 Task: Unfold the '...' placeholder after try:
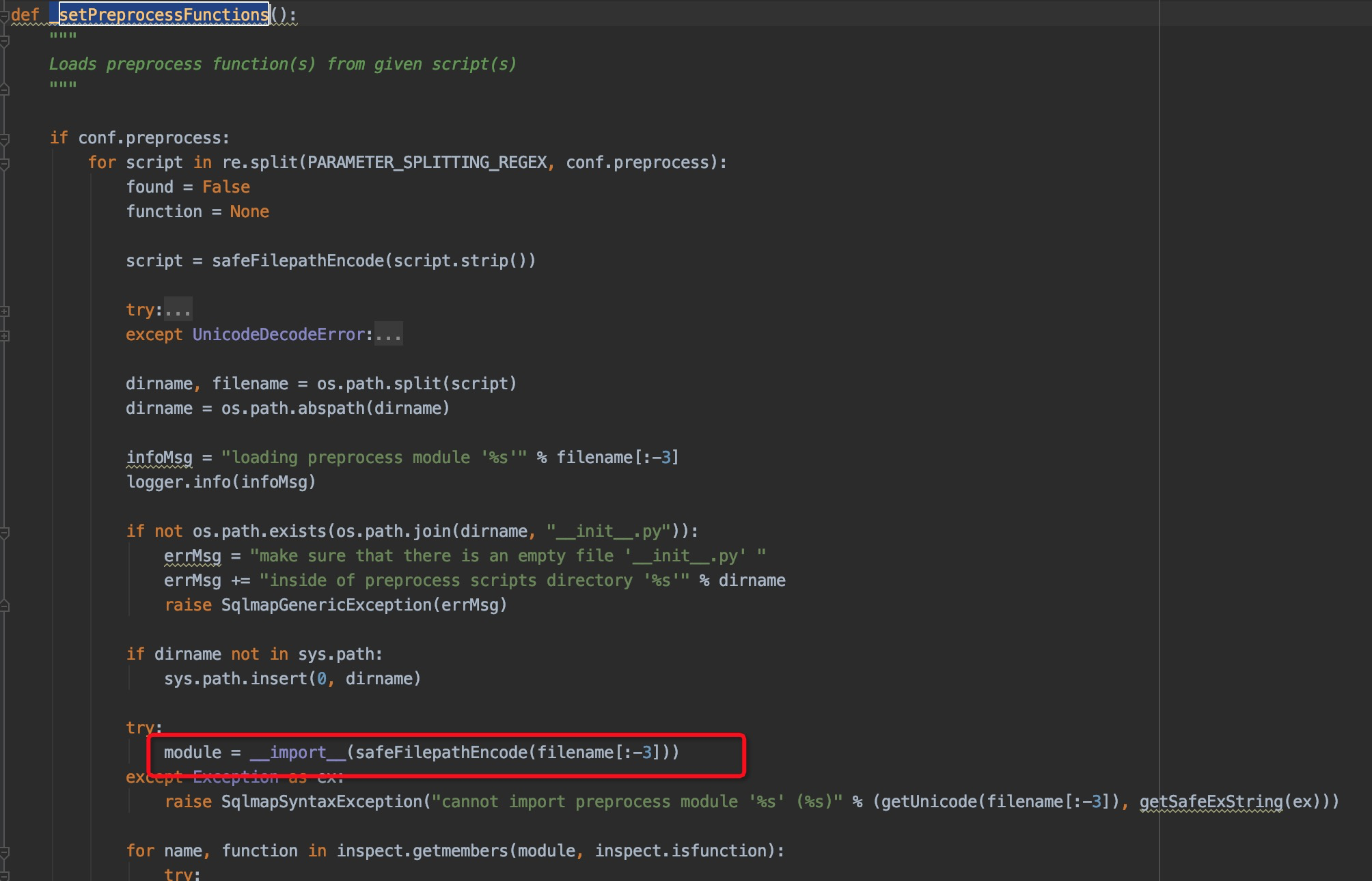pos(178,310)
